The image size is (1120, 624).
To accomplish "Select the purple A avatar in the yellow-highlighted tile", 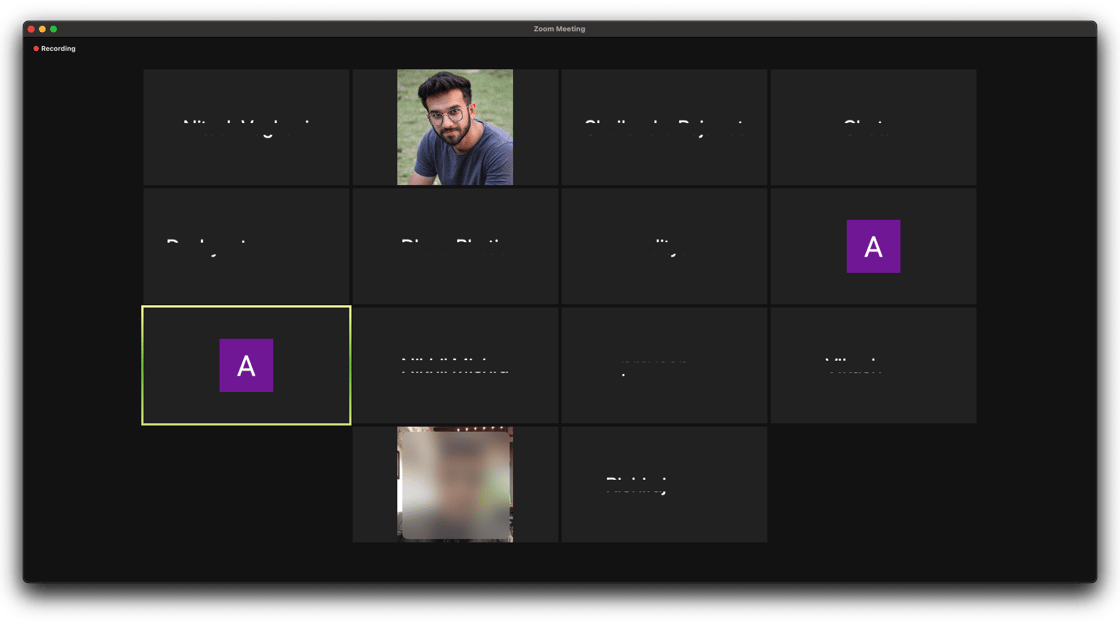I will tap(246, 365).
